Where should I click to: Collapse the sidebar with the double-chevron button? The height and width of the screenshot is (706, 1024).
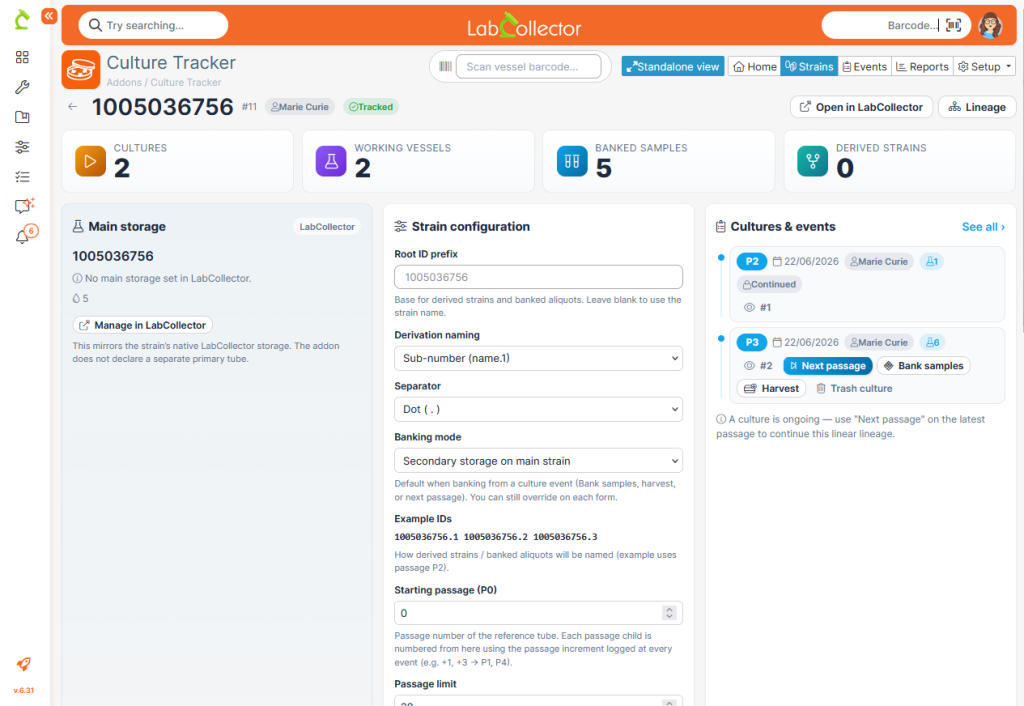[x=49, y=16]
